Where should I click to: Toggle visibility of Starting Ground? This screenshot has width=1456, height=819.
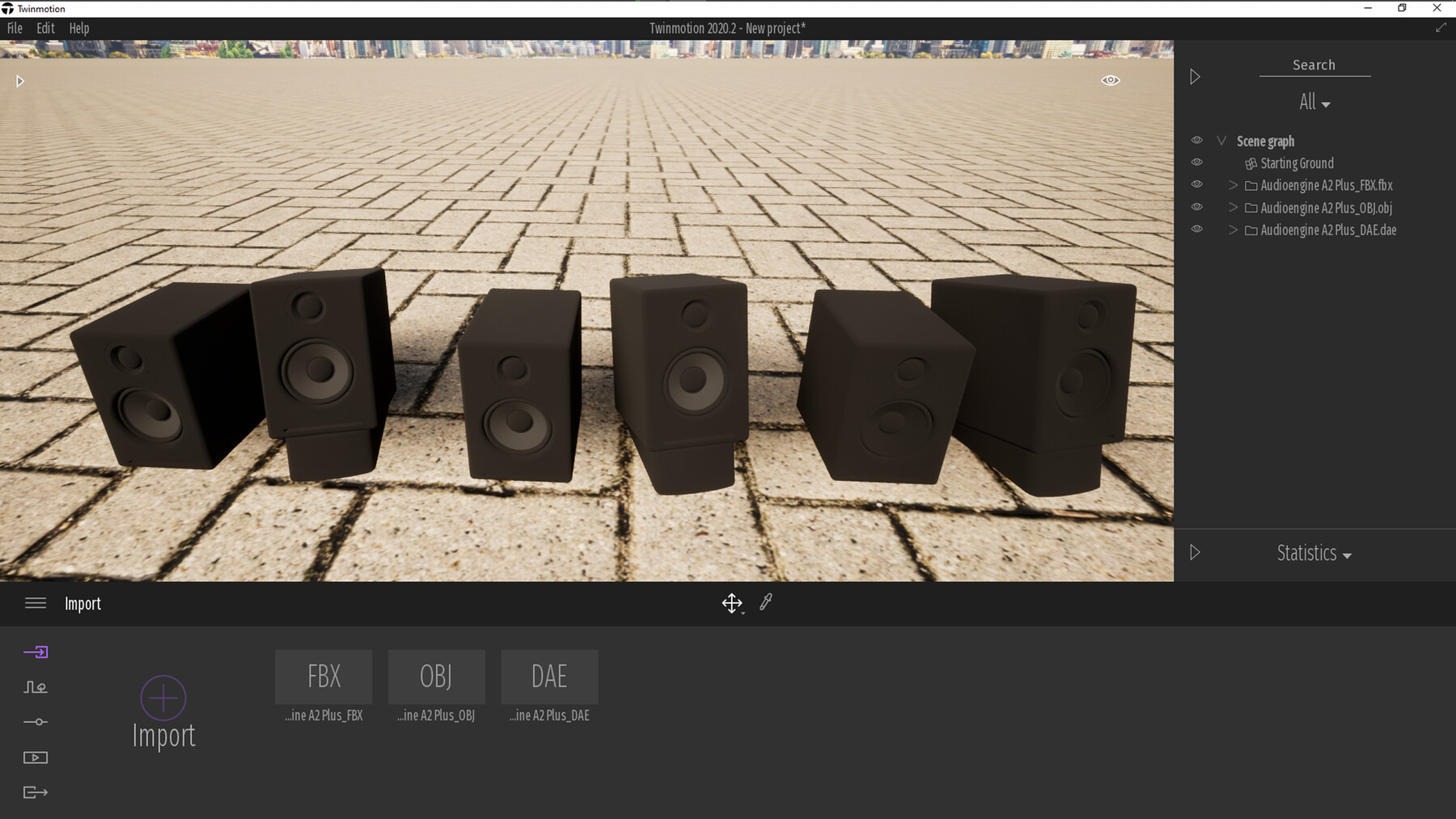[x=1197, y=162]
